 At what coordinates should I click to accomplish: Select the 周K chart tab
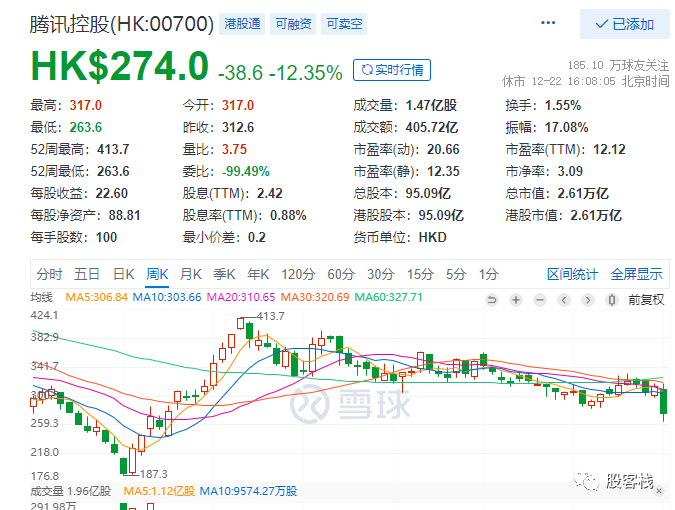click(x=157, y=274)
